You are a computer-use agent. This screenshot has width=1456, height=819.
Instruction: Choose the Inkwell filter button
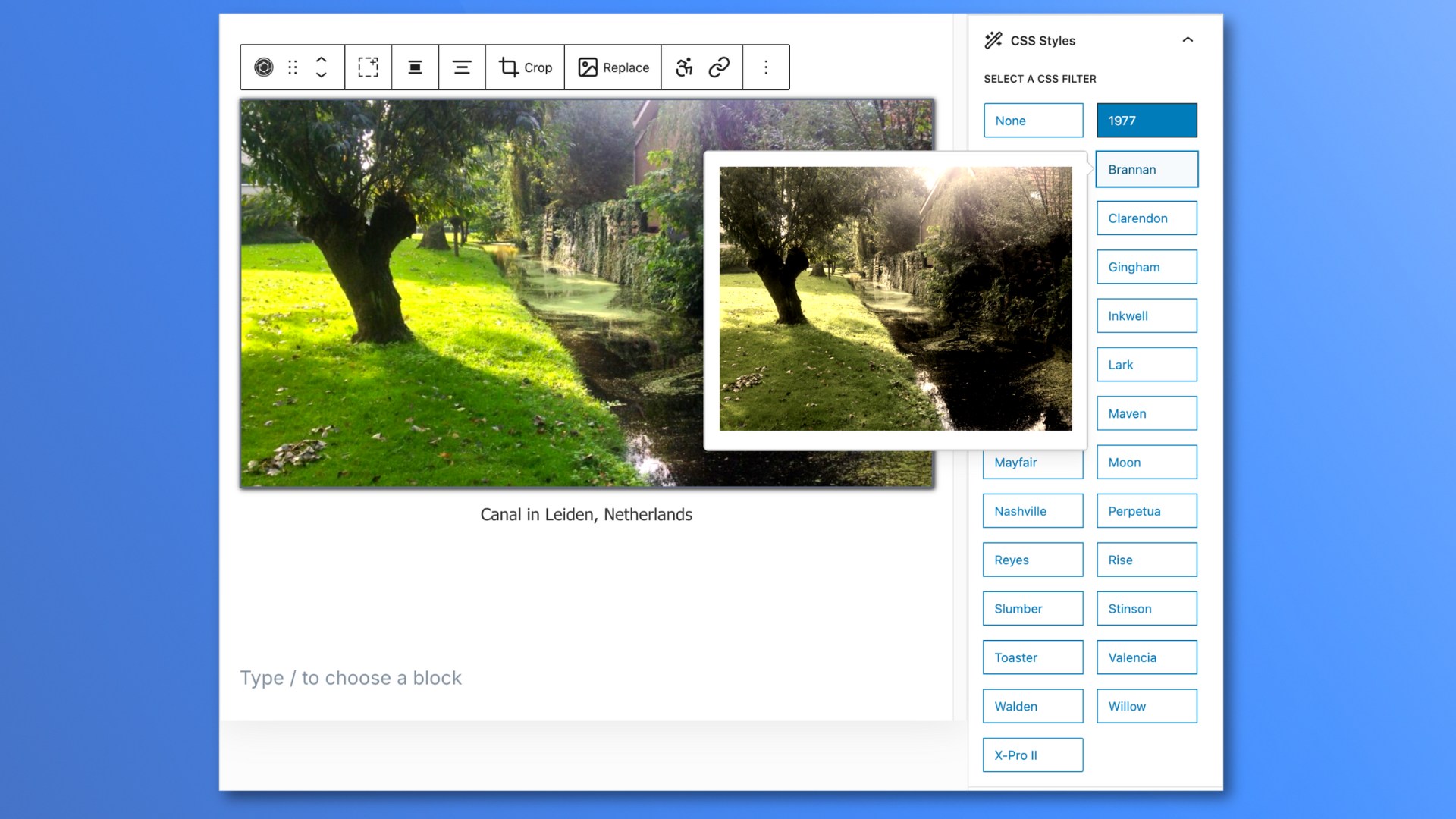(1146, 316)
